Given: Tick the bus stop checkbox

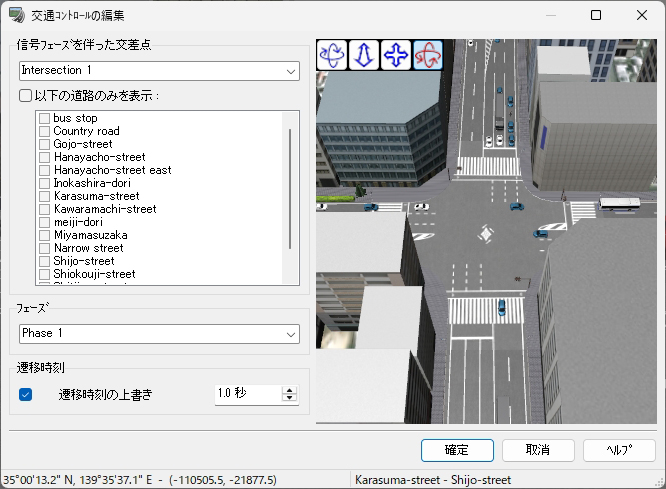Looking at the screenshot, I should pyautogui.click(x=44, y=118).
